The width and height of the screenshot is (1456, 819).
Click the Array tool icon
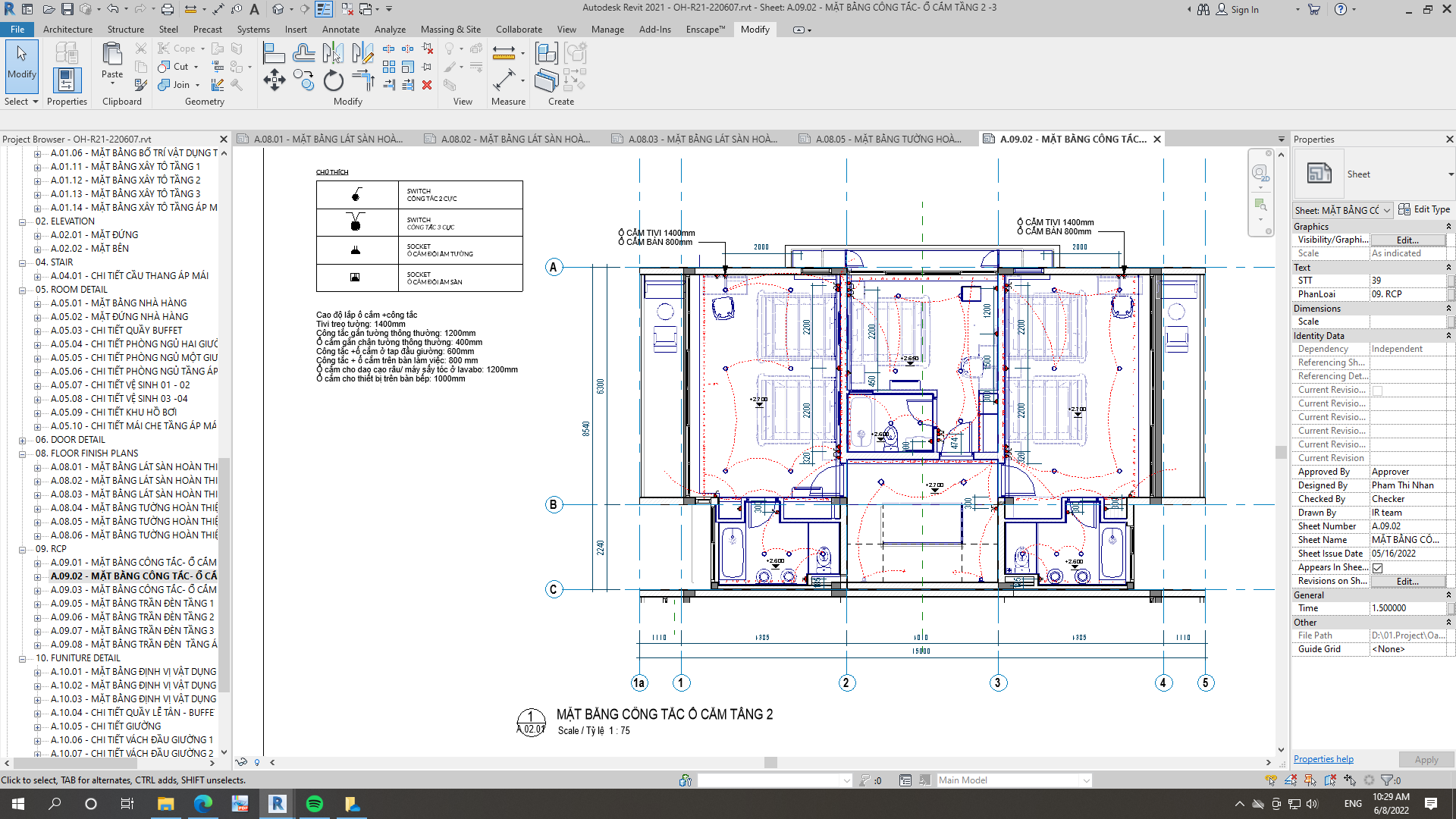pyautogui.click(x=389, y=67)
